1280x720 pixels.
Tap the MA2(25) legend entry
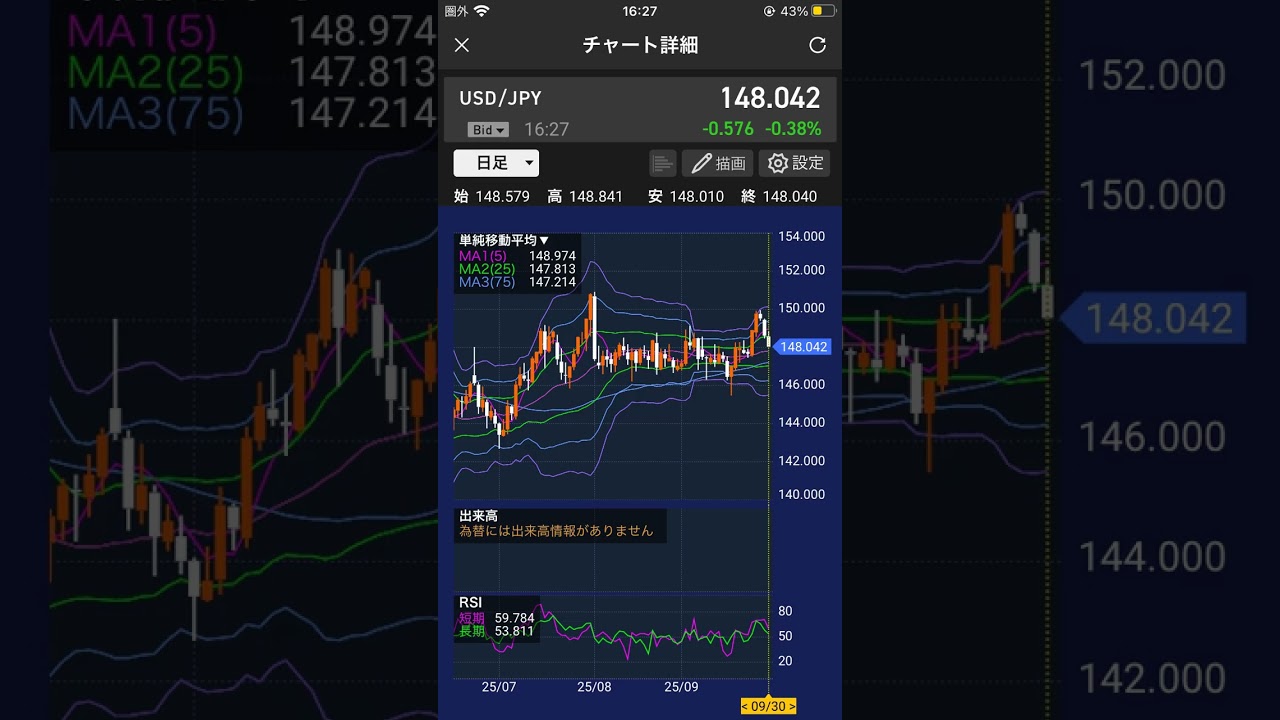click(x=487, y=269)
